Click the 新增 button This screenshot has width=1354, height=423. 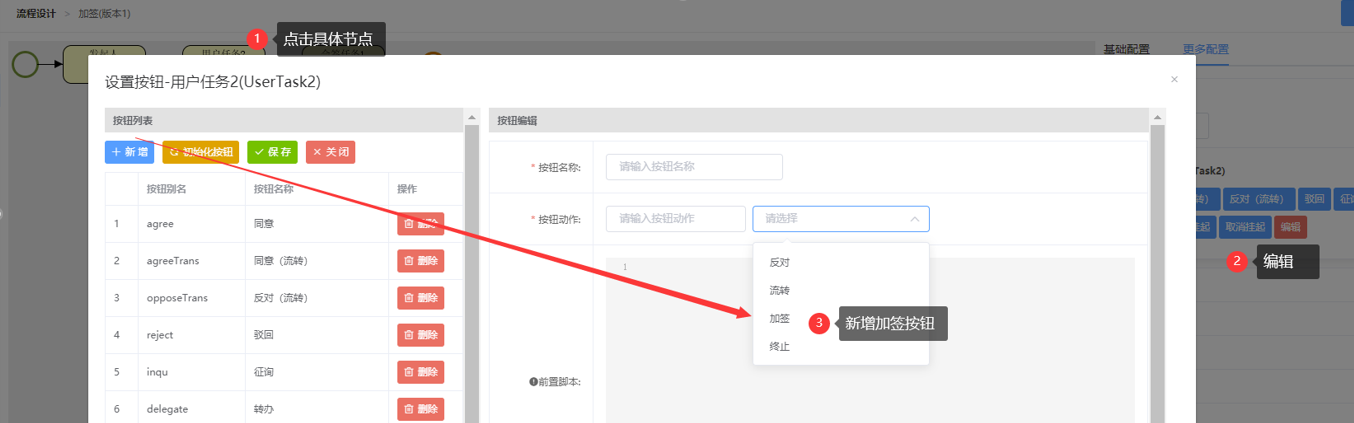(x=129, y=152)
